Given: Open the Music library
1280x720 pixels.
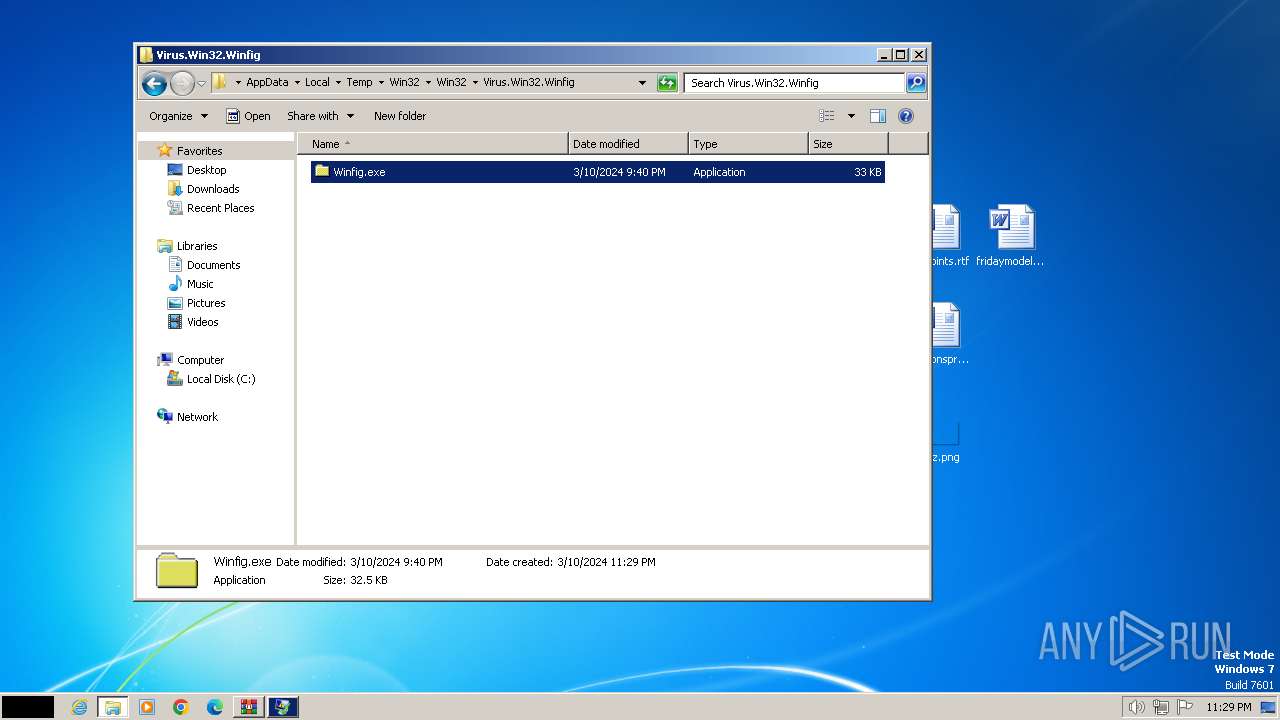Looking at the screenshot, I should (200, 284).
